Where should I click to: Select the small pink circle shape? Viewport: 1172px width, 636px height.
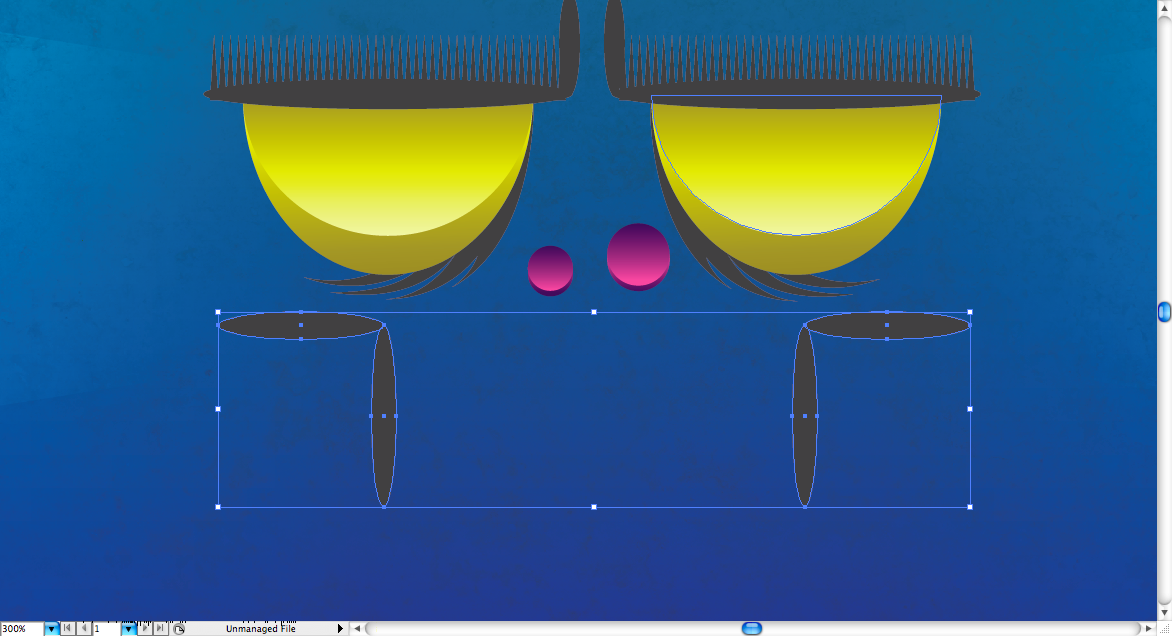[x=550, y=268]
